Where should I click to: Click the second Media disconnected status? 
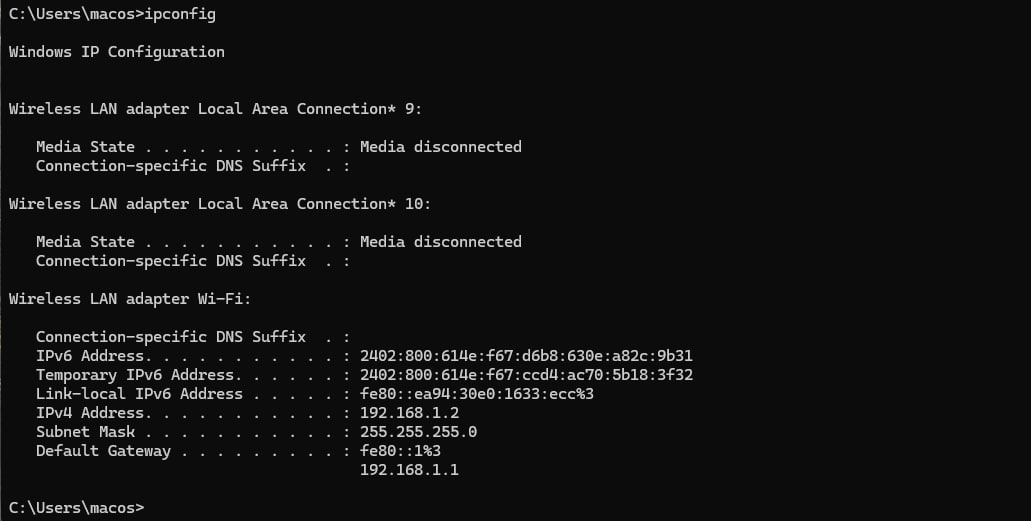[441, 242]
